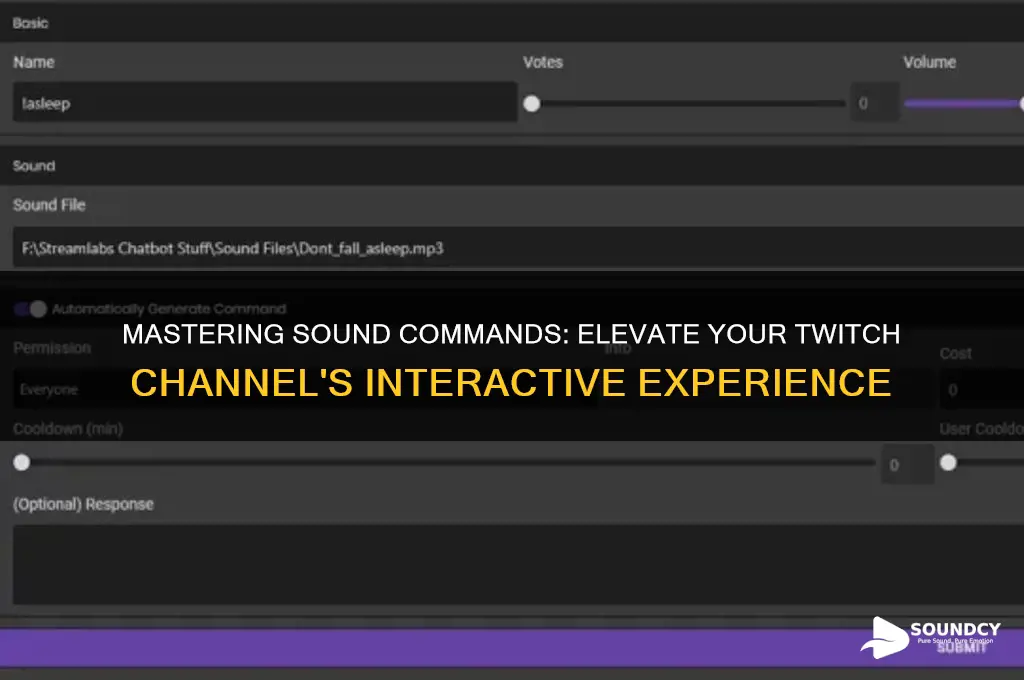
Task: Toggle Automatically Generate Command switch
Action: click(x=31, y=309)
